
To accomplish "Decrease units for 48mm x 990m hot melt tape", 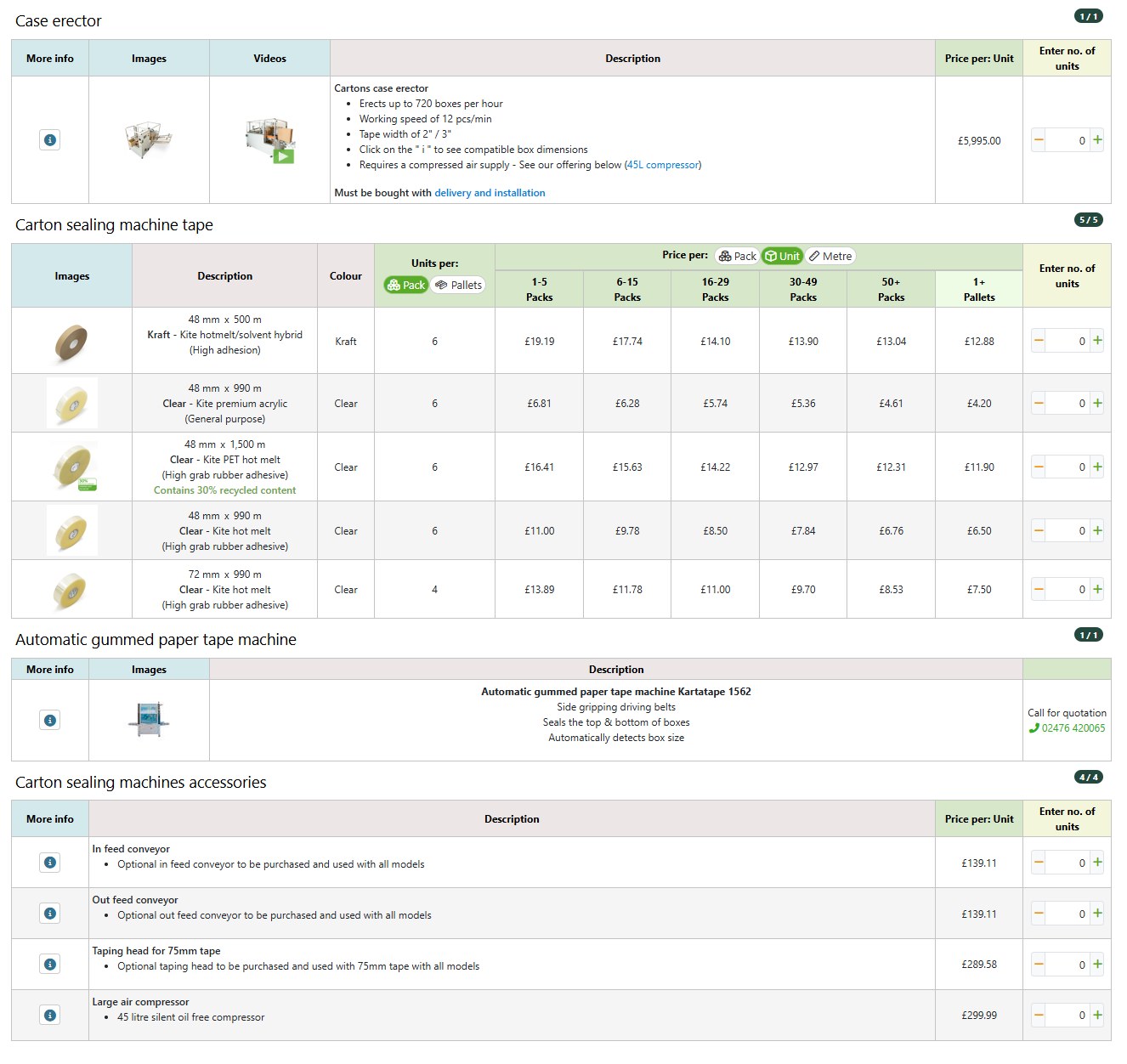I will coord(1039,531).
